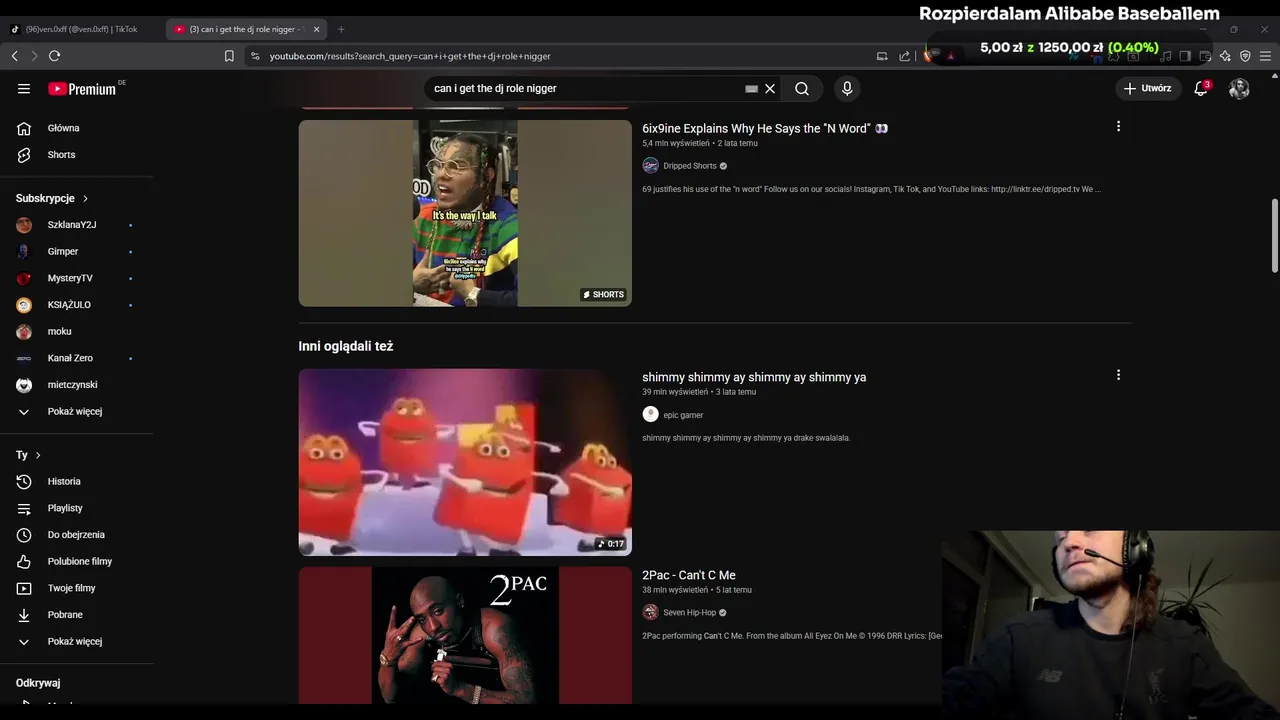Click the moku channel avatar
The image size is (1280, 720).
[x=24, y=332]
